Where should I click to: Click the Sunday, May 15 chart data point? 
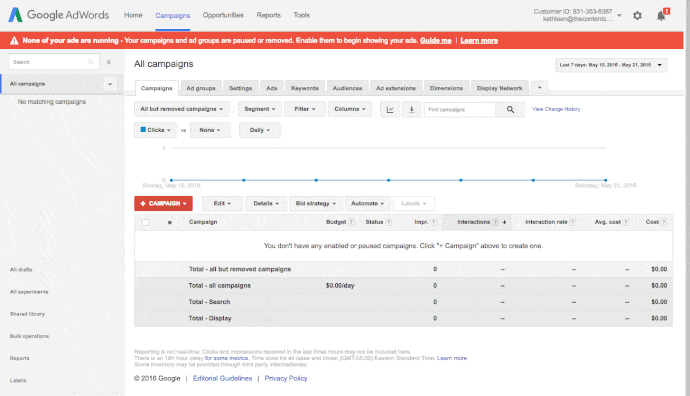[x=171, y=180]
